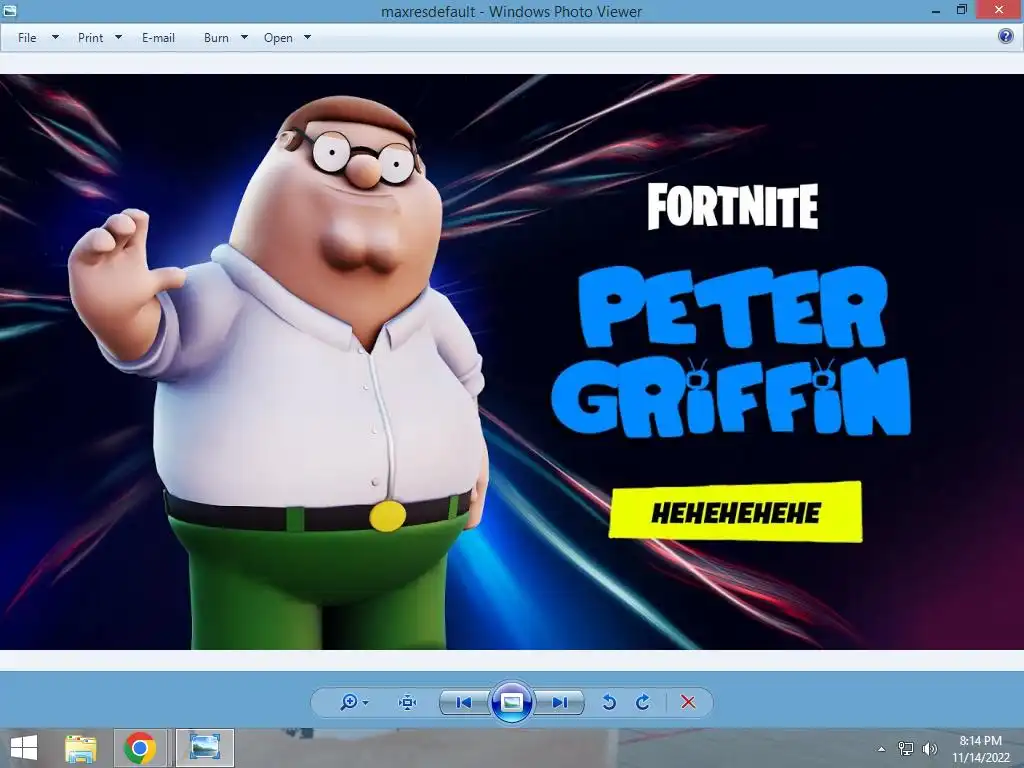Viewport: 1024px width, 768px height.
Task: Expand the File dropdown arrow
Action: (55, 38)
